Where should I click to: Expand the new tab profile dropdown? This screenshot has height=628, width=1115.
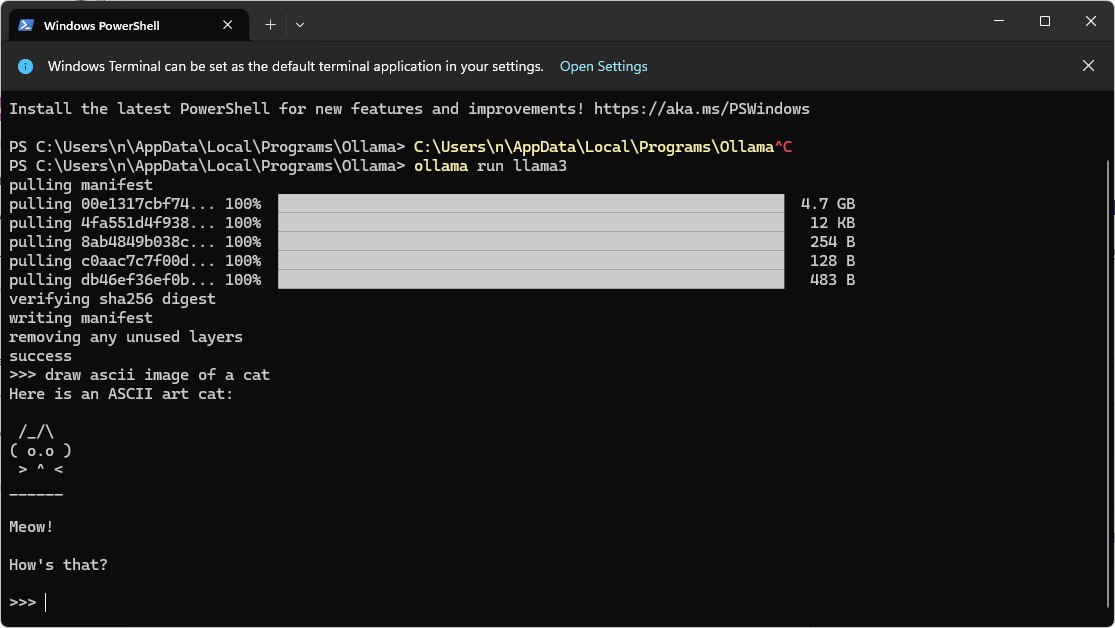pyautogui.click(x=300, y=25)
